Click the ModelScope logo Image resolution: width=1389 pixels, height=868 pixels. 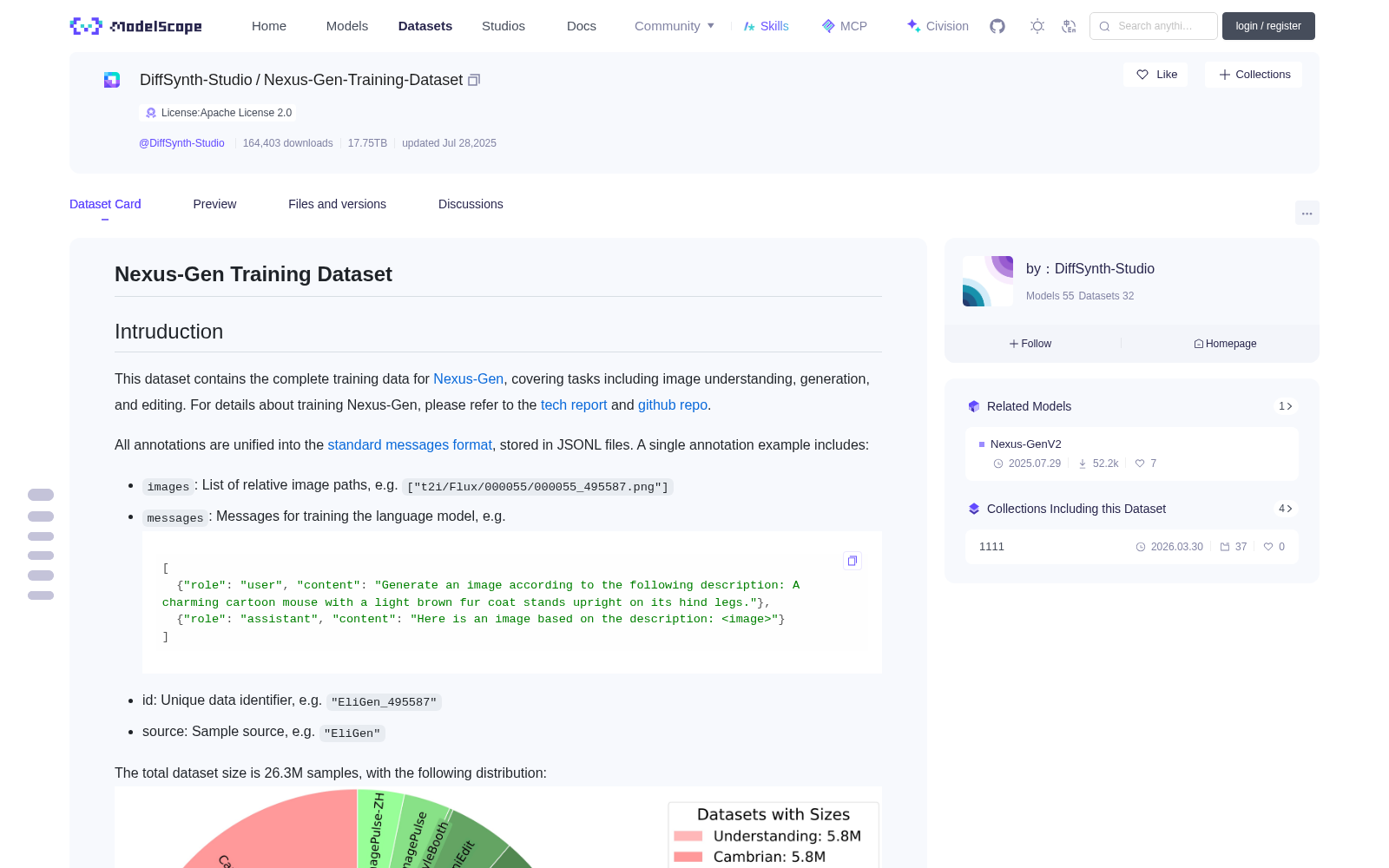(x=135, y=26)
